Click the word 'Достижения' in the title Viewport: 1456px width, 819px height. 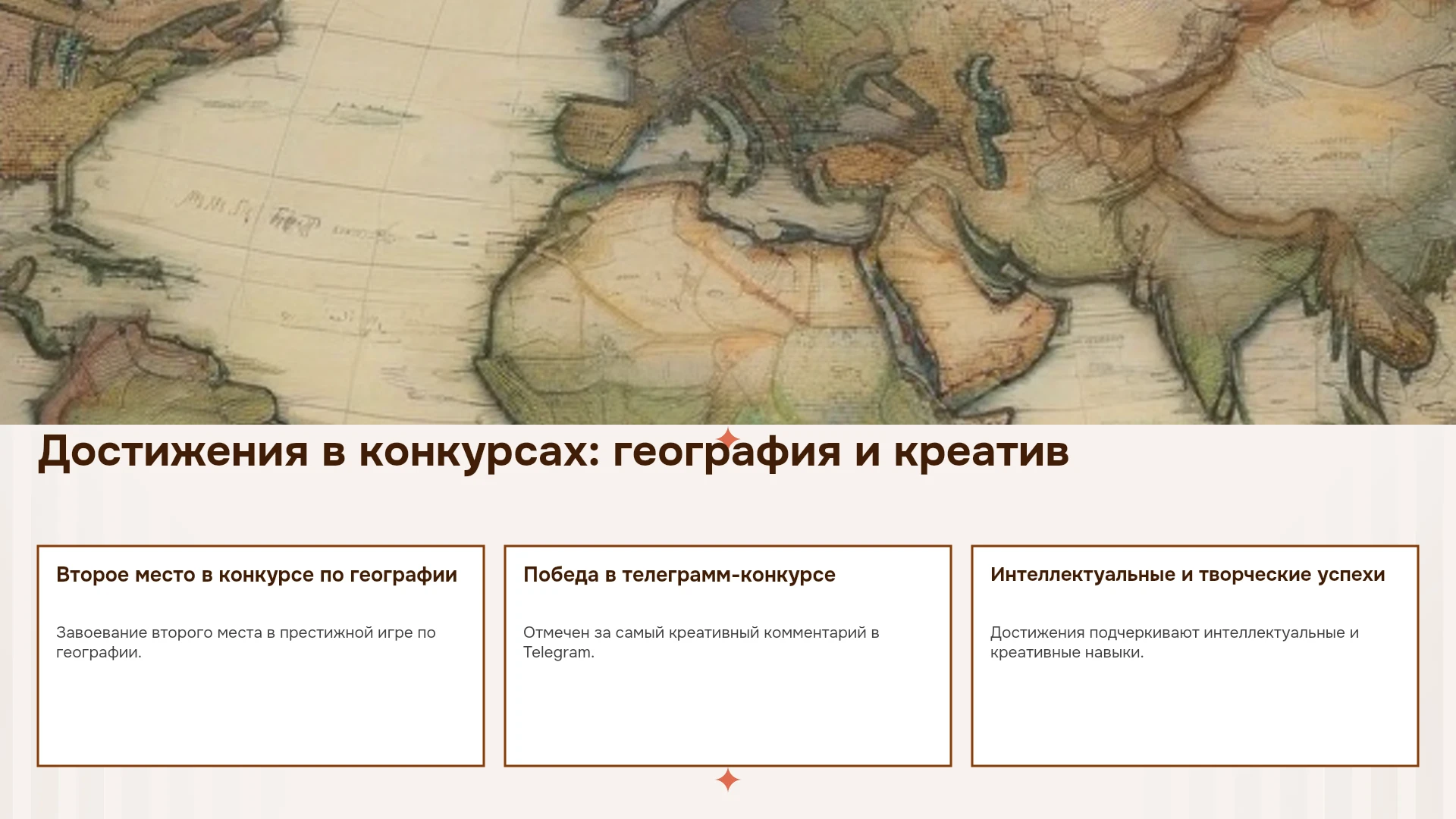pyautogui.click(x=173, y=452)
